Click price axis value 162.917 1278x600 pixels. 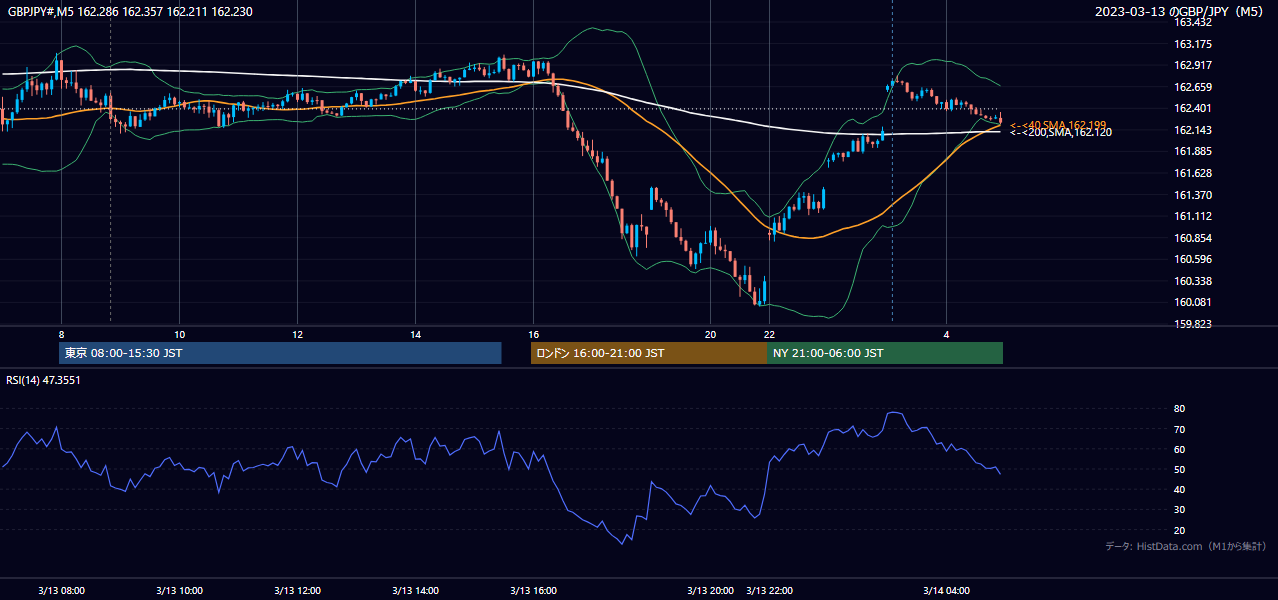click(1193, 65)
